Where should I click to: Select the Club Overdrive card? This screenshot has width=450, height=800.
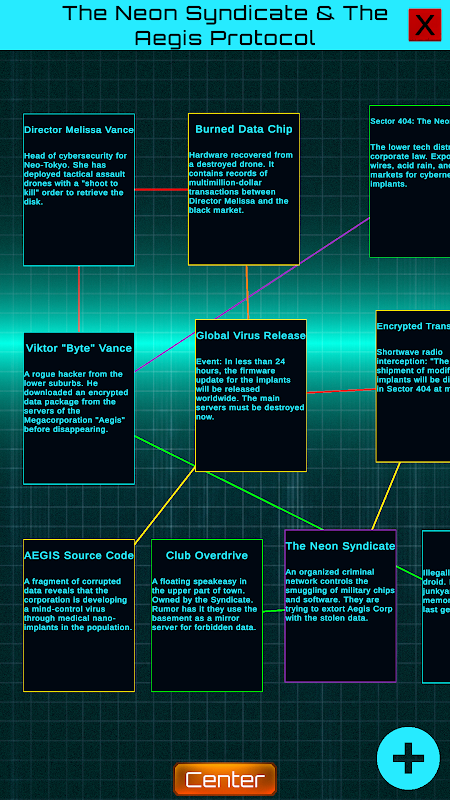pos(207,615)
